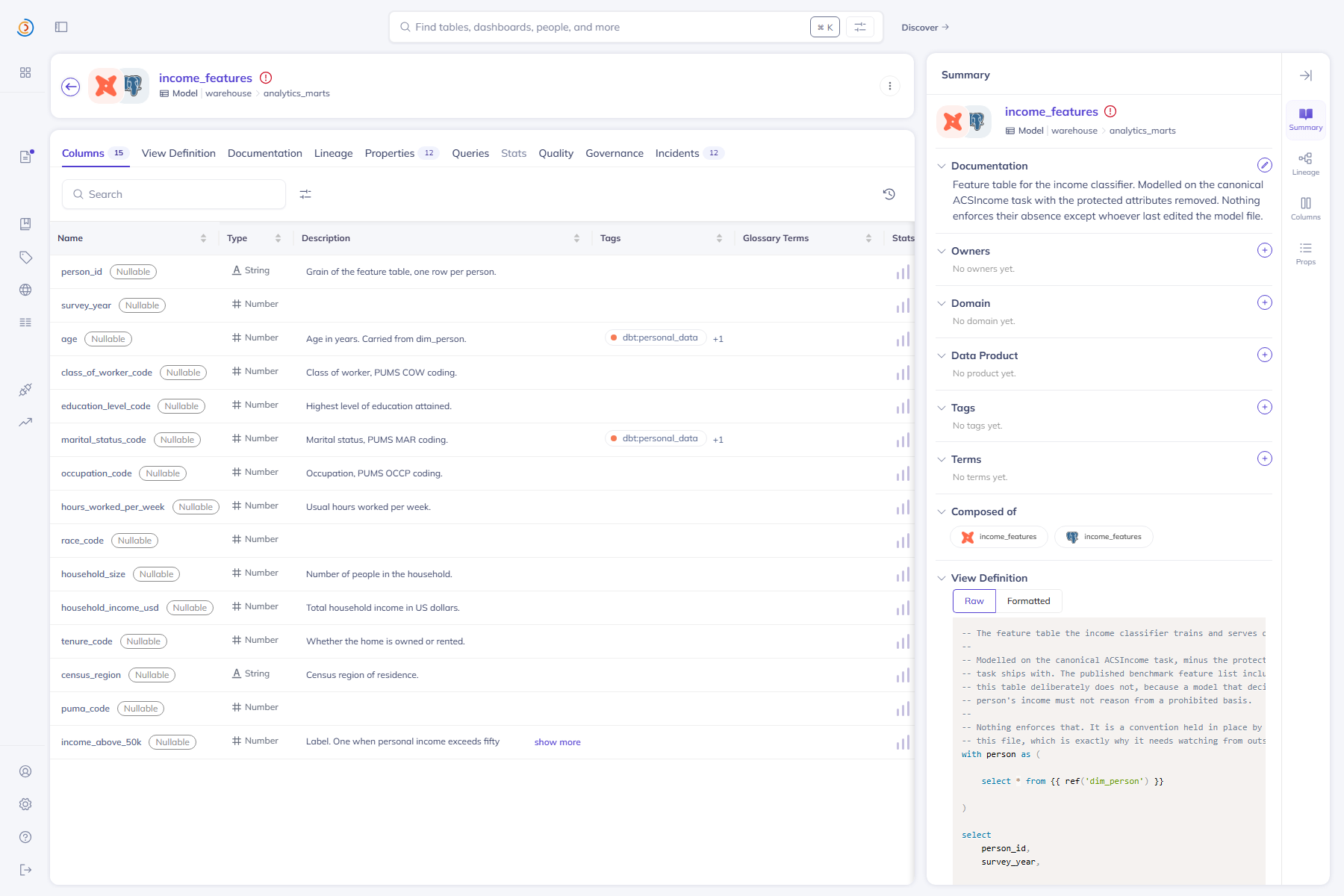Click show more on income_above_50k description
The height and width of the screenshot is (896, 1344).
tap(557, 742)
